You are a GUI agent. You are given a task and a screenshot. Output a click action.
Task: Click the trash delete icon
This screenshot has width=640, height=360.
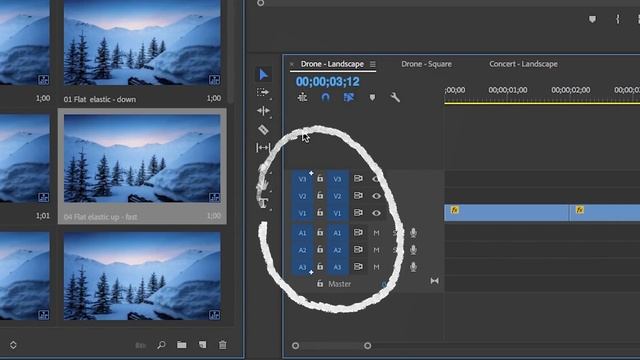pos(222,345)
